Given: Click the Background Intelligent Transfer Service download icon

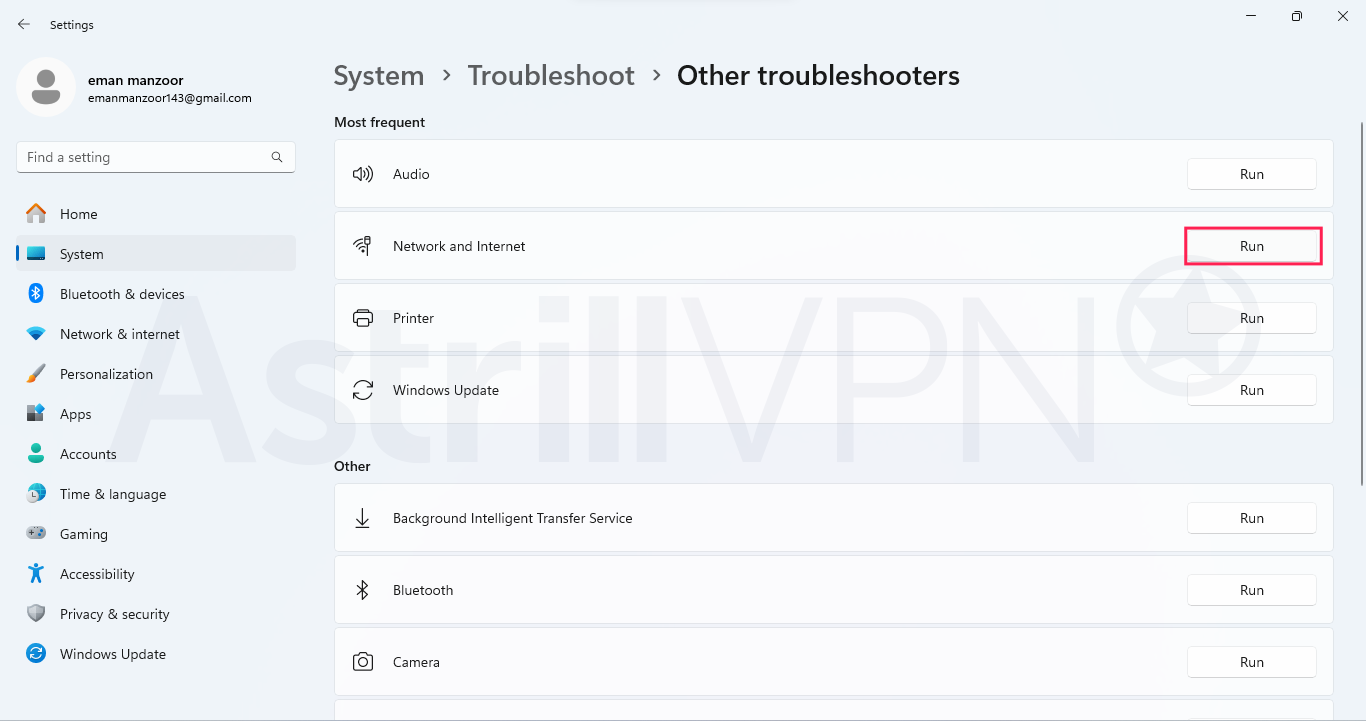Looking at the screenshot, I should coord(363,518).
